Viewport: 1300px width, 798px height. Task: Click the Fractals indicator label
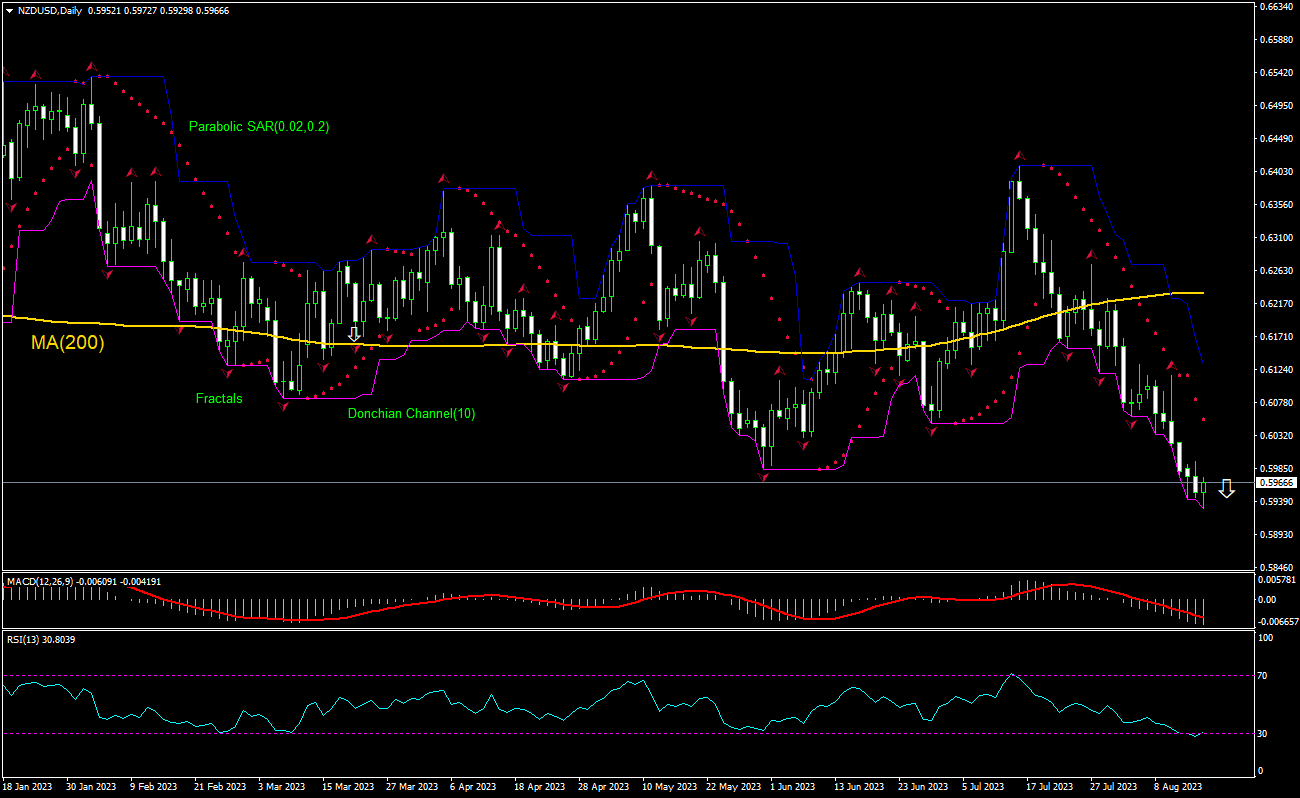[218, 398]
